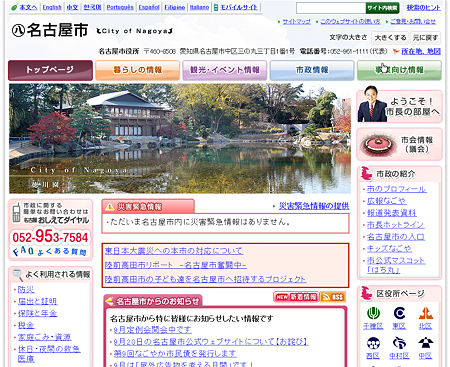Open the ご意見・お問い合せ link

pos(413,22)
